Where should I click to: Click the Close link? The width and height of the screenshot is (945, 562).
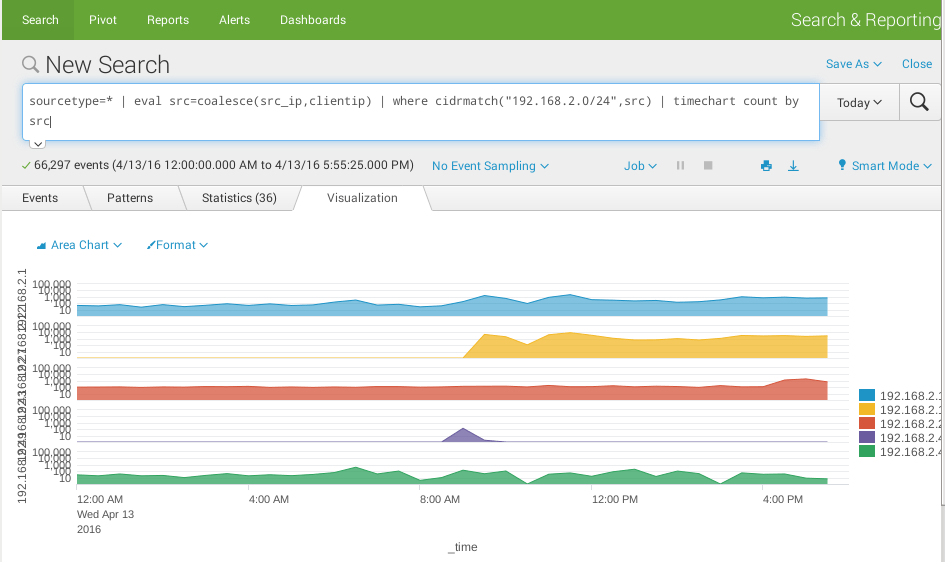tap(917, 64)
